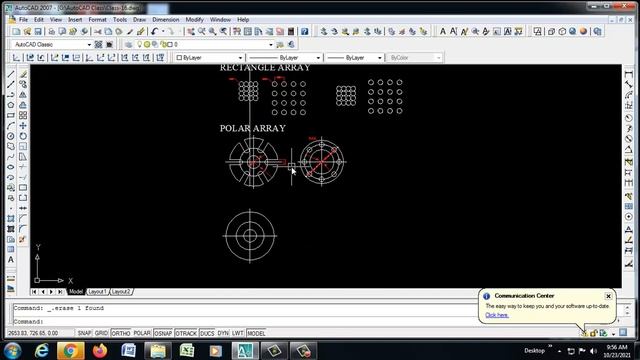Open the Modify menu
Image resolution: width=640 pixels, height=360 pixels.
click(195, 20)
